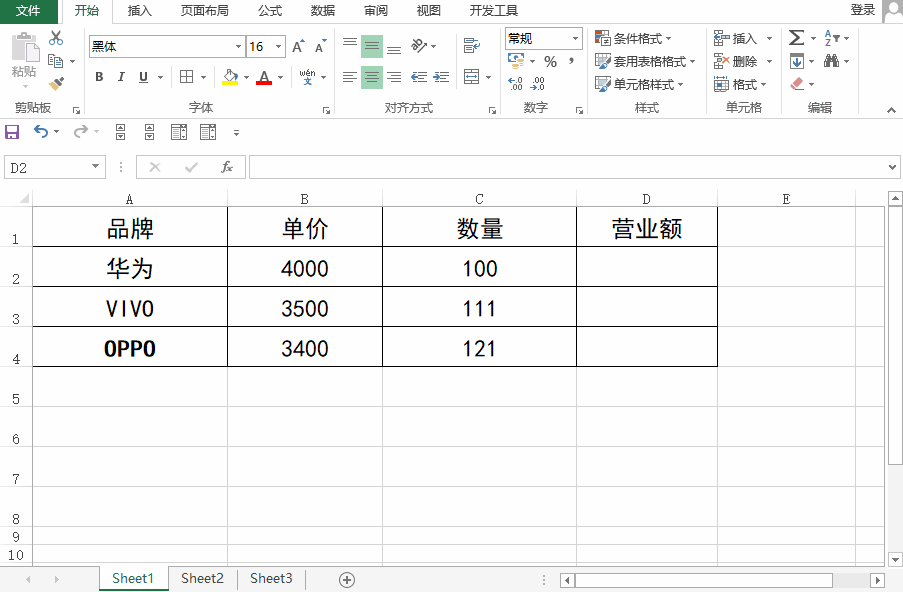Increase indent

[441, 77]
